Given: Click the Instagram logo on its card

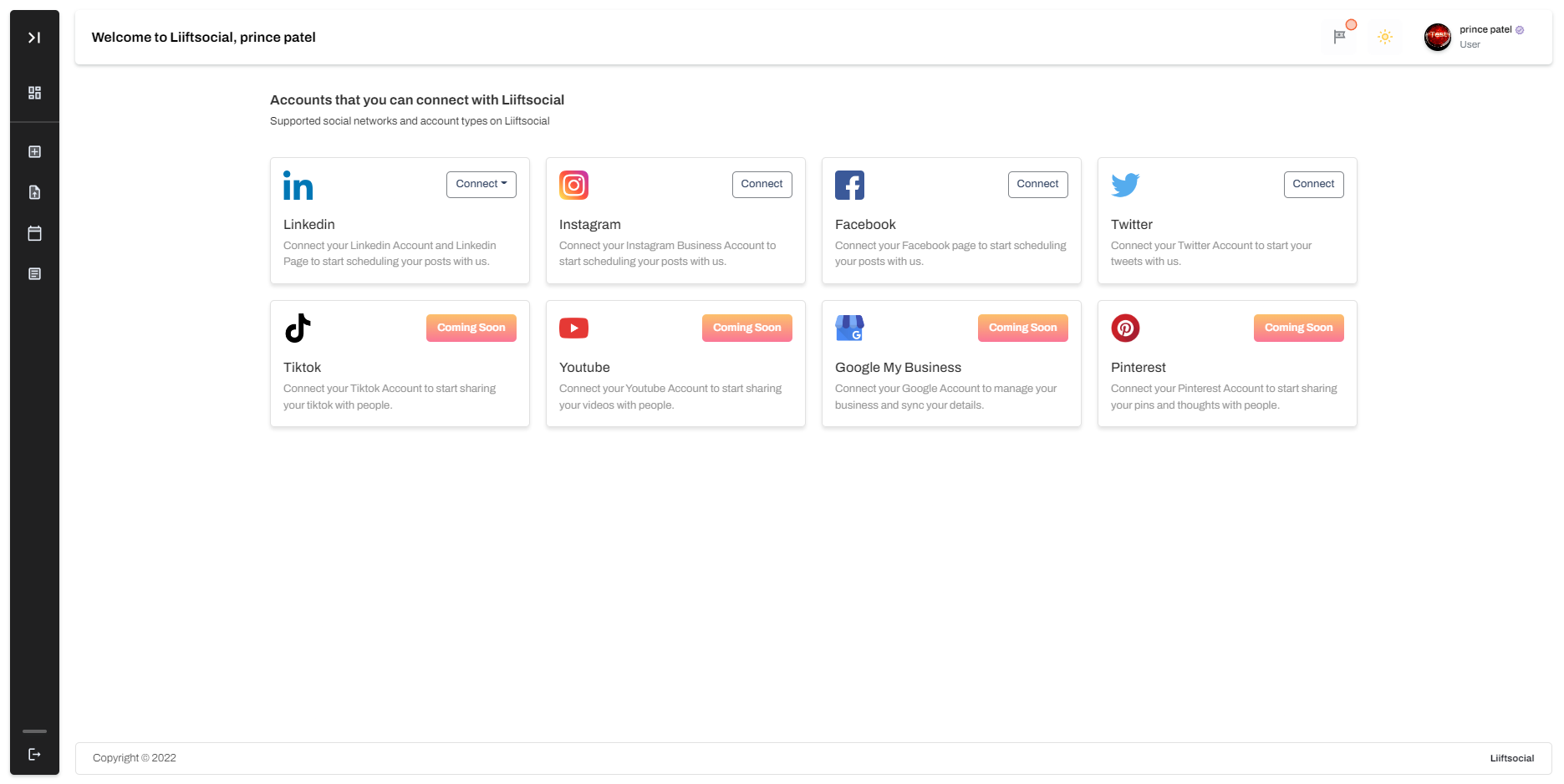Looking at the screenshot, I should [573, 185].
